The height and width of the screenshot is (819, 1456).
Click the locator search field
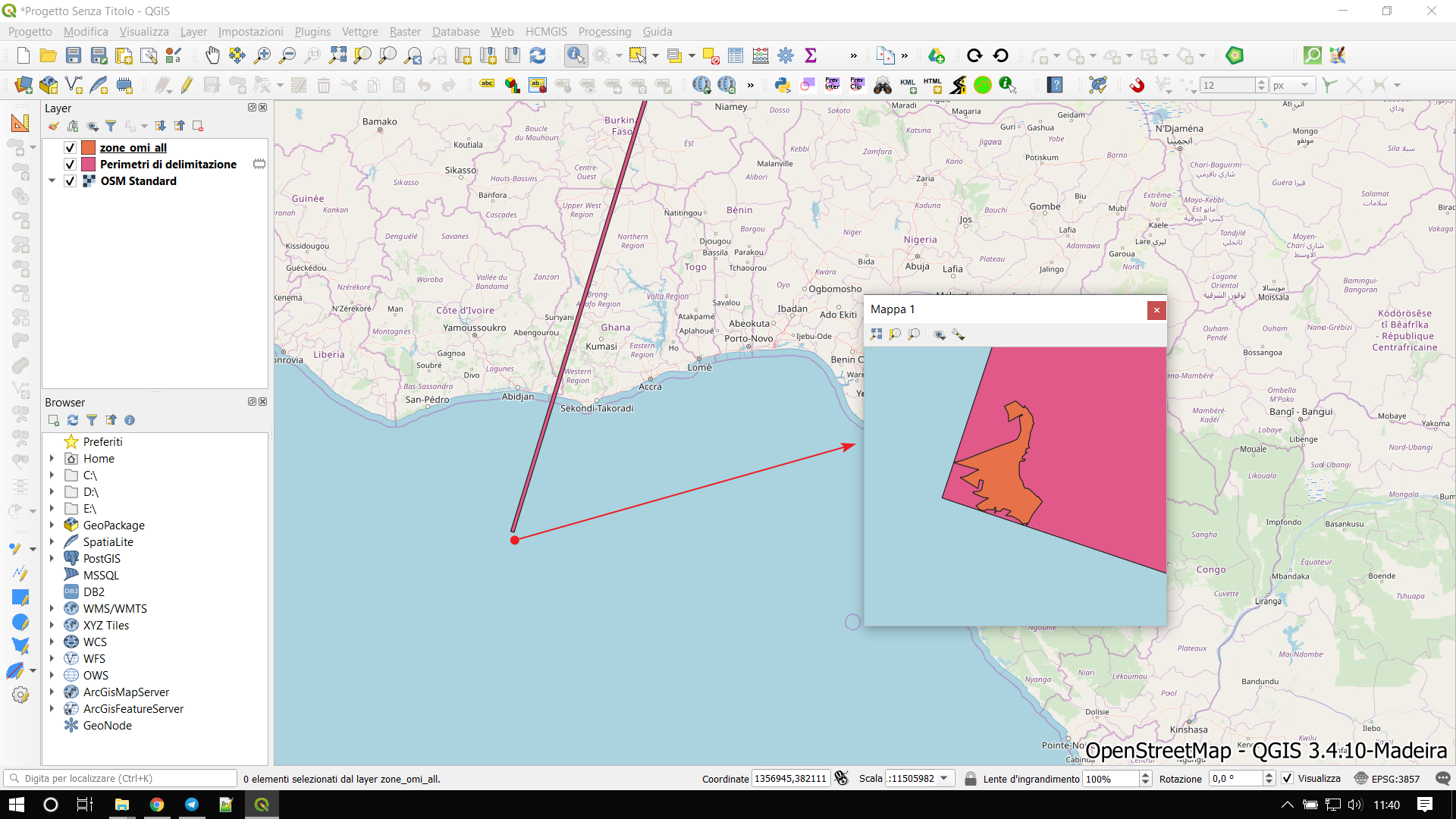121,778
